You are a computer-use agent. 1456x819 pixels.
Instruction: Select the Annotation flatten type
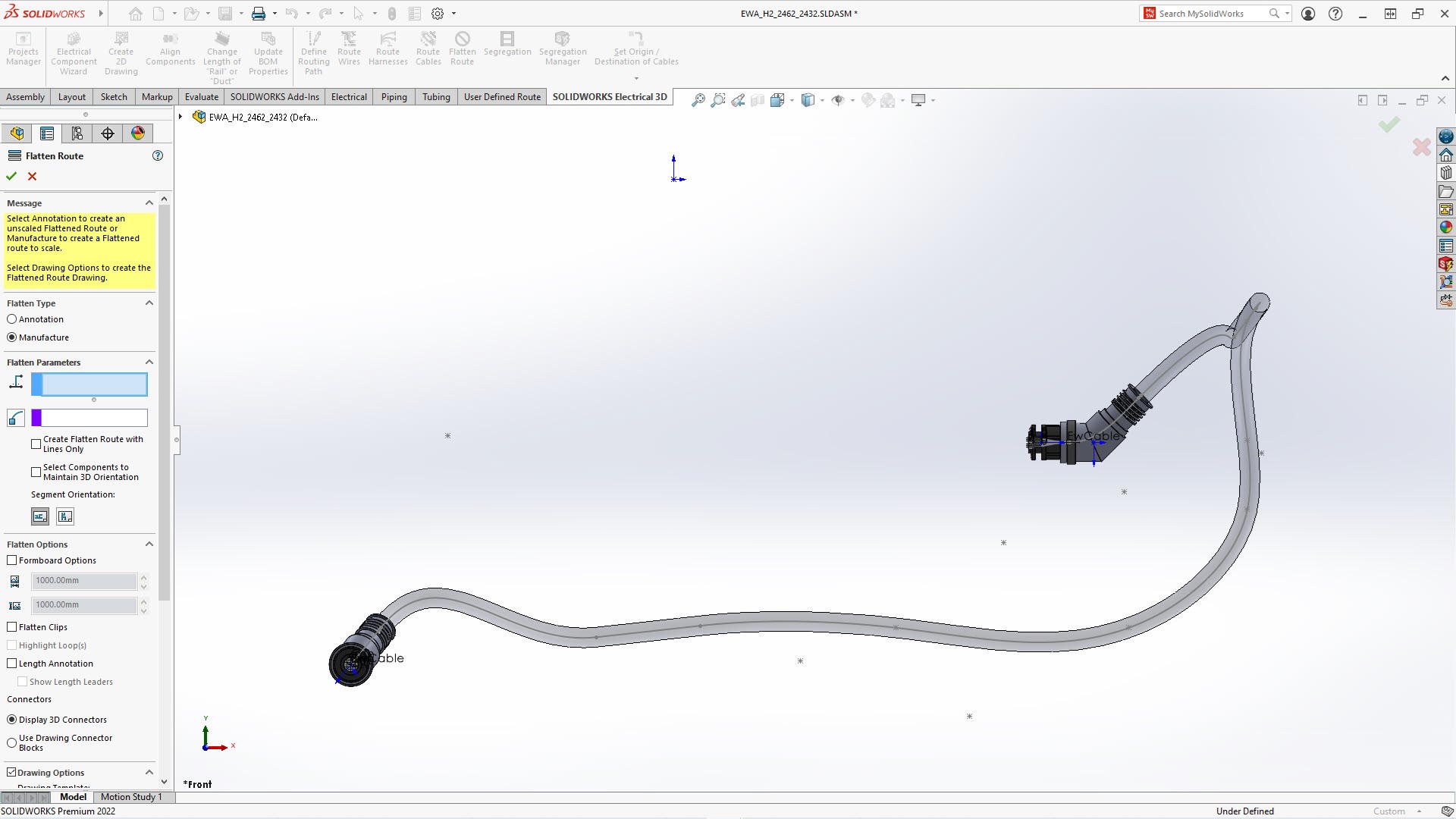click(x=12, y=319)
